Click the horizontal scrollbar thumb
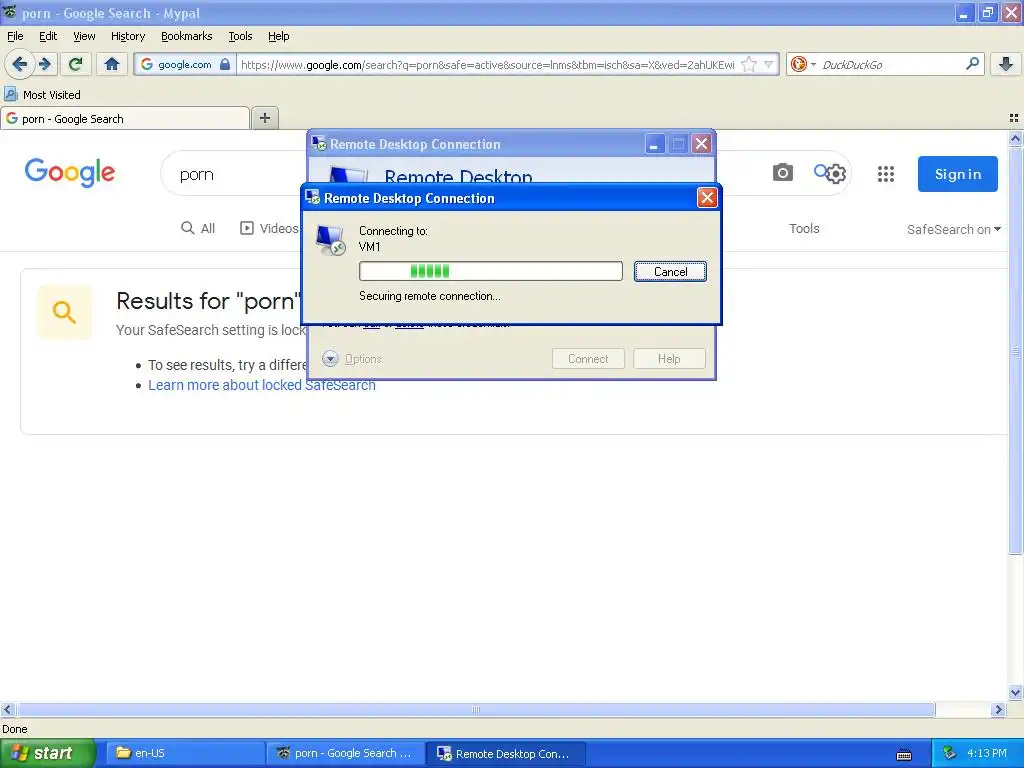 pyautogui.click(x=476, y=709)
